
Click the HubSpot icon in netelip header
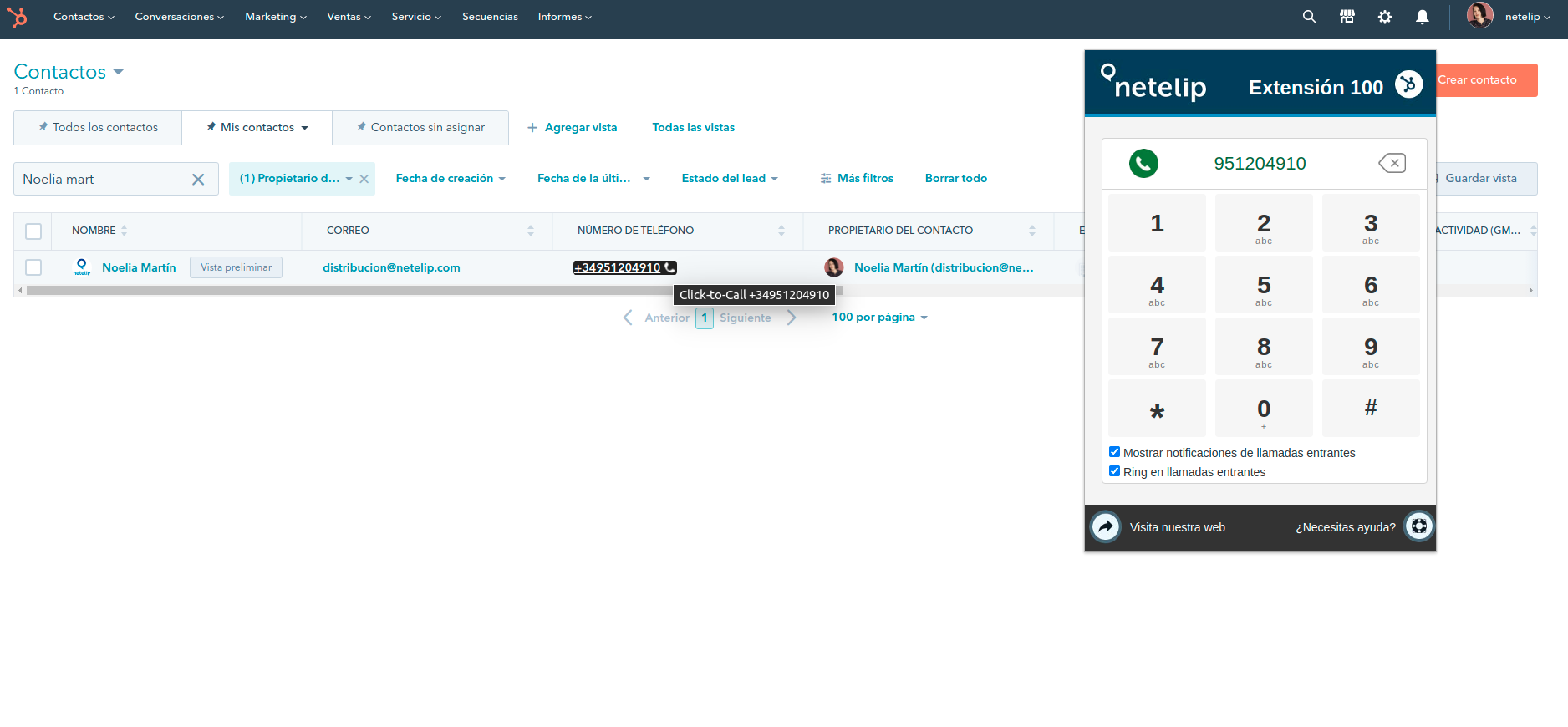coord(1408,84)
